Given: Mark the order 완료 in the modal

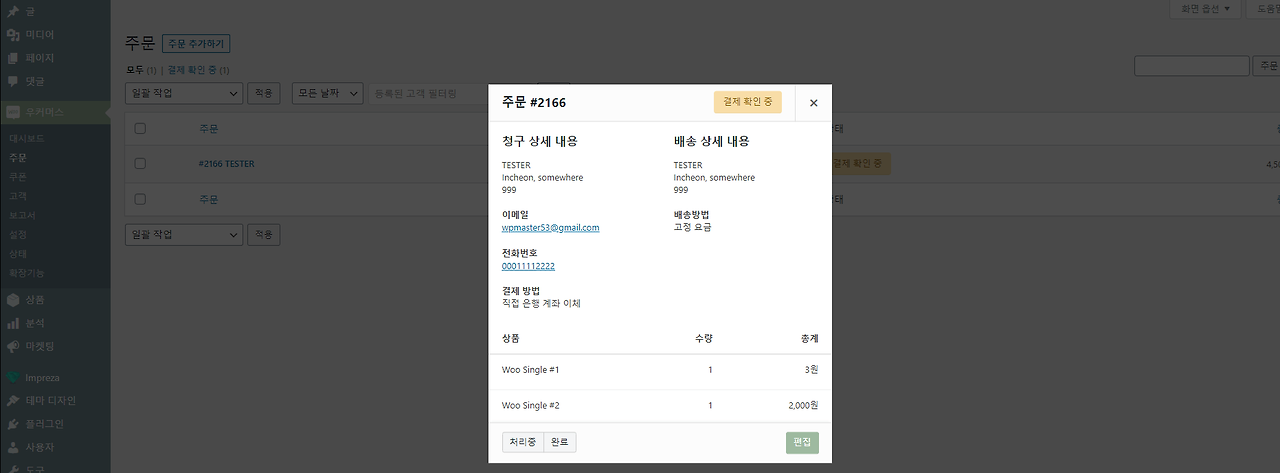Looking at the screenshot, I should pyautogui.click(x=560, y=442).
